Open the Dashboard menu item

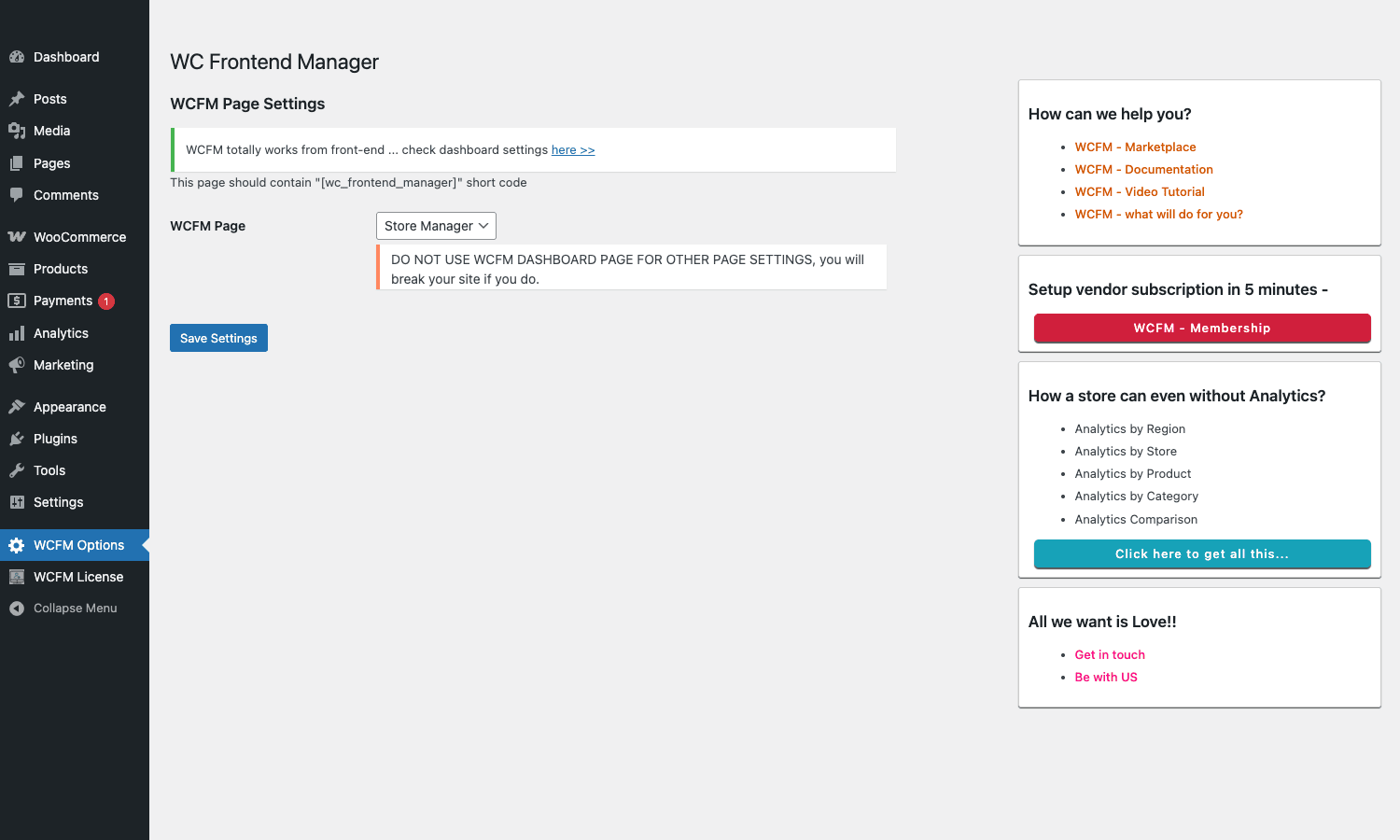pyautogui.click(x=75, y=57)
